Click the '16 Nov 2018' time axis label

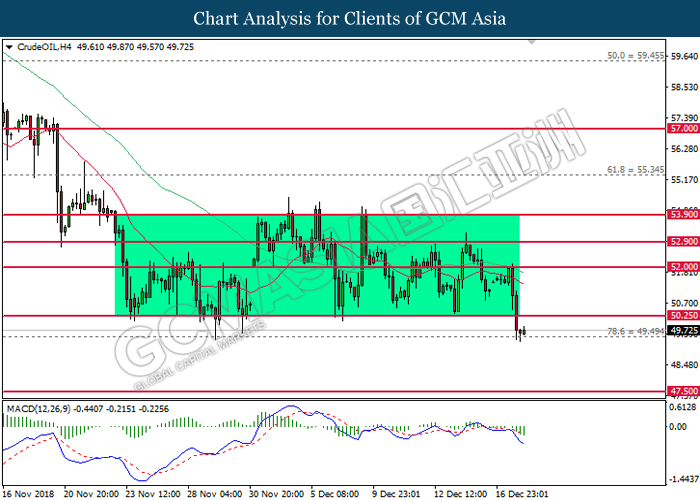28,494
